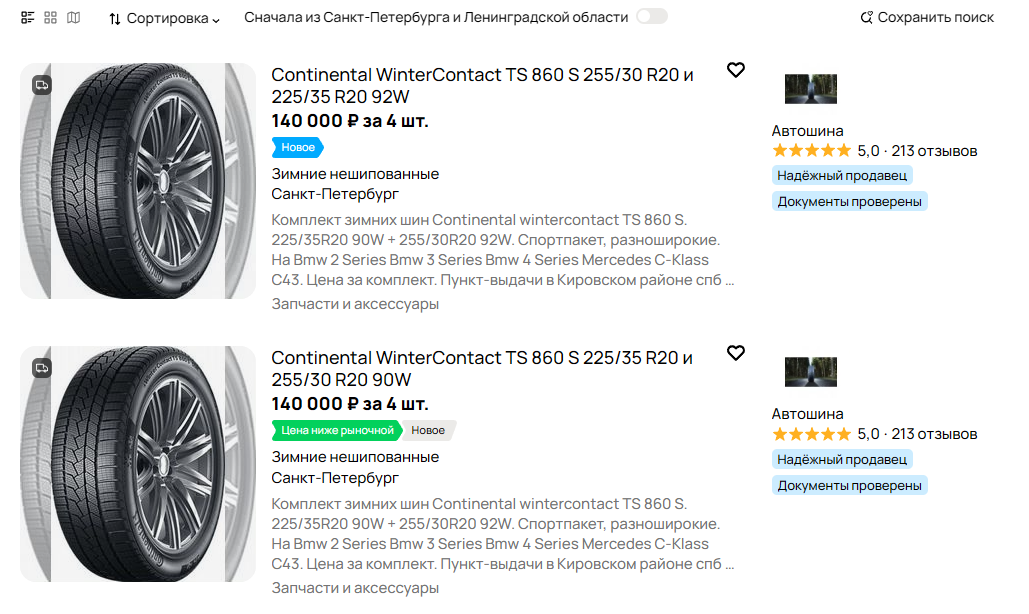The image size is (1029, 614).
Task: Click delivery badge on second tire photo
Action: point(42,368)
